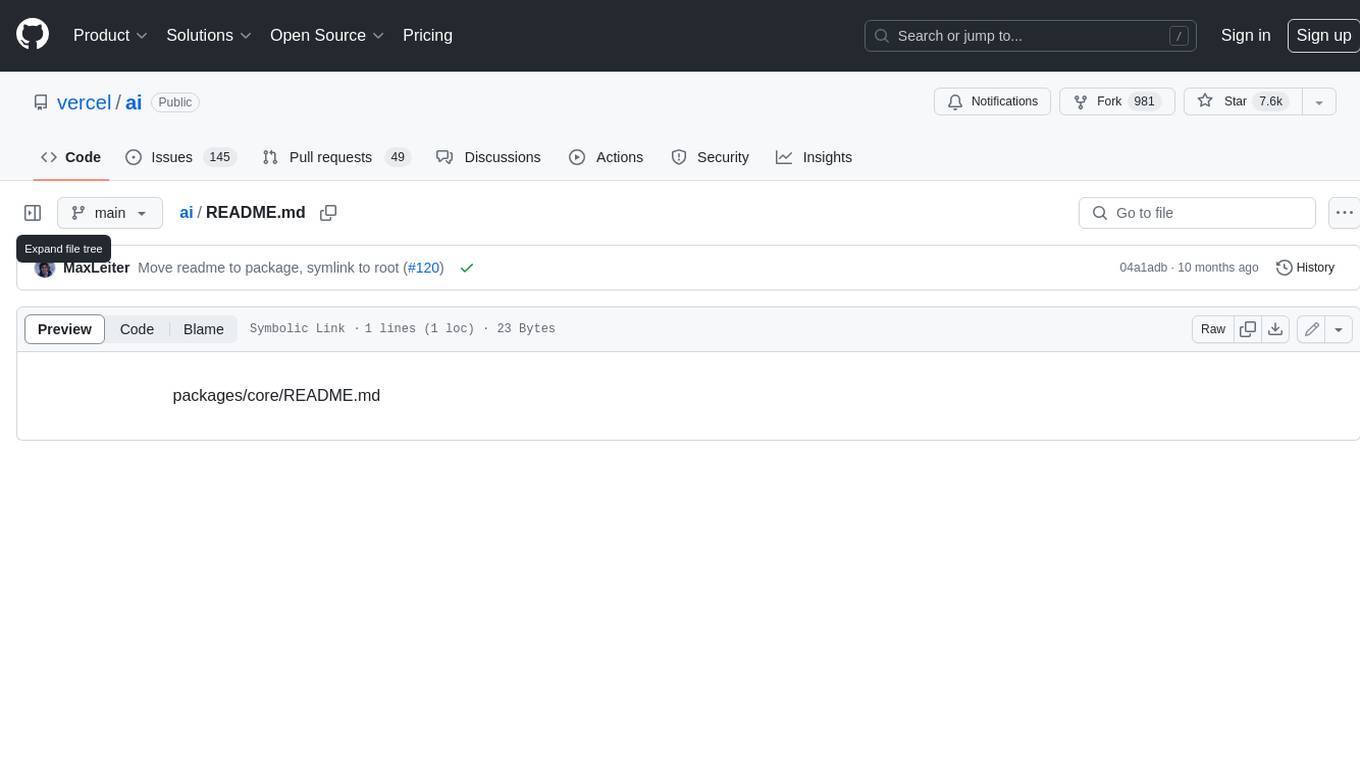The image size is (1360, 764).
Task: Open the GitHub homepage logo
Action: (x=33, y=35)
